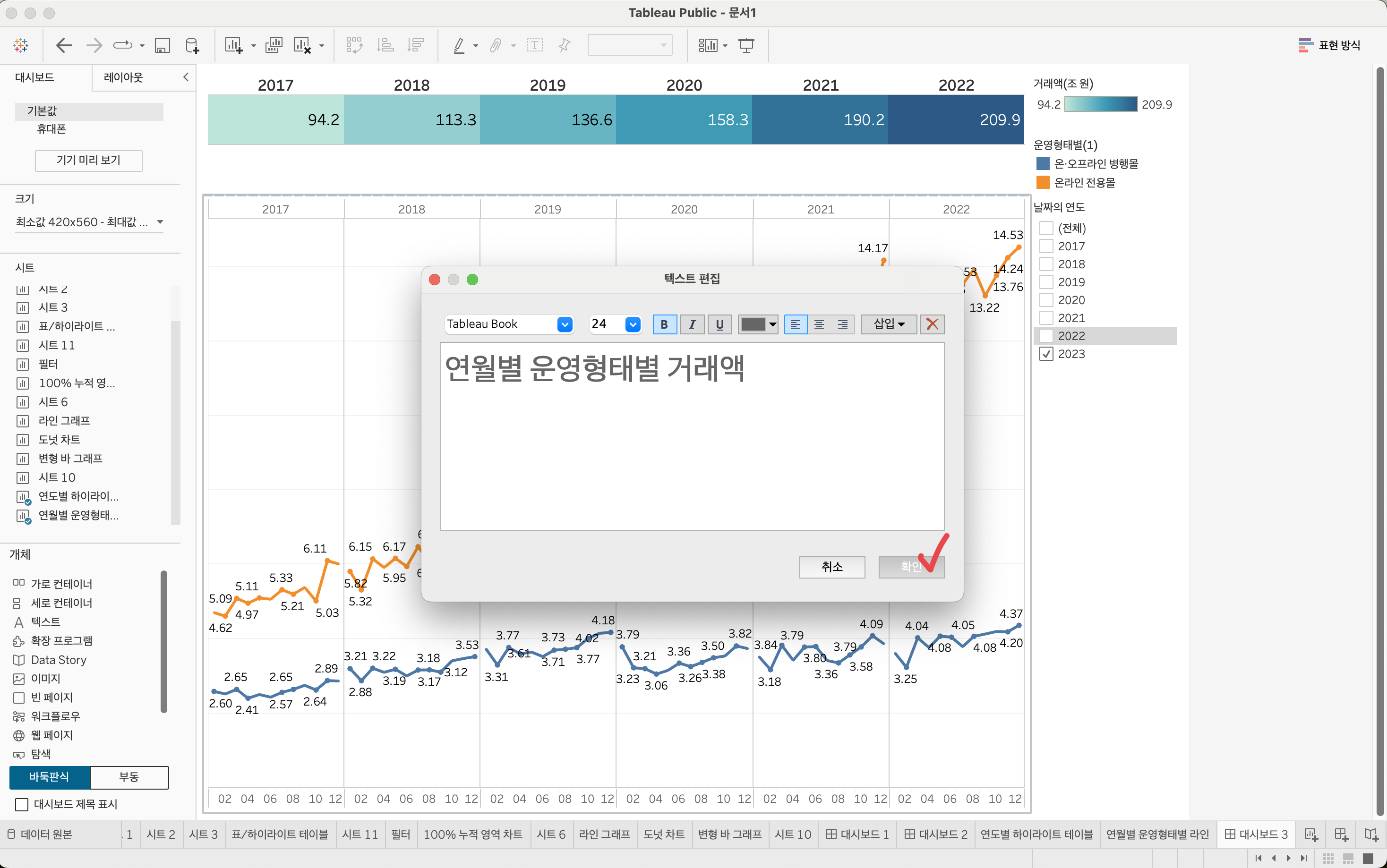Click the Save icon in toolbar
Image resolution: width=1387 pixels, height=868 pixels.
(163, 45)
